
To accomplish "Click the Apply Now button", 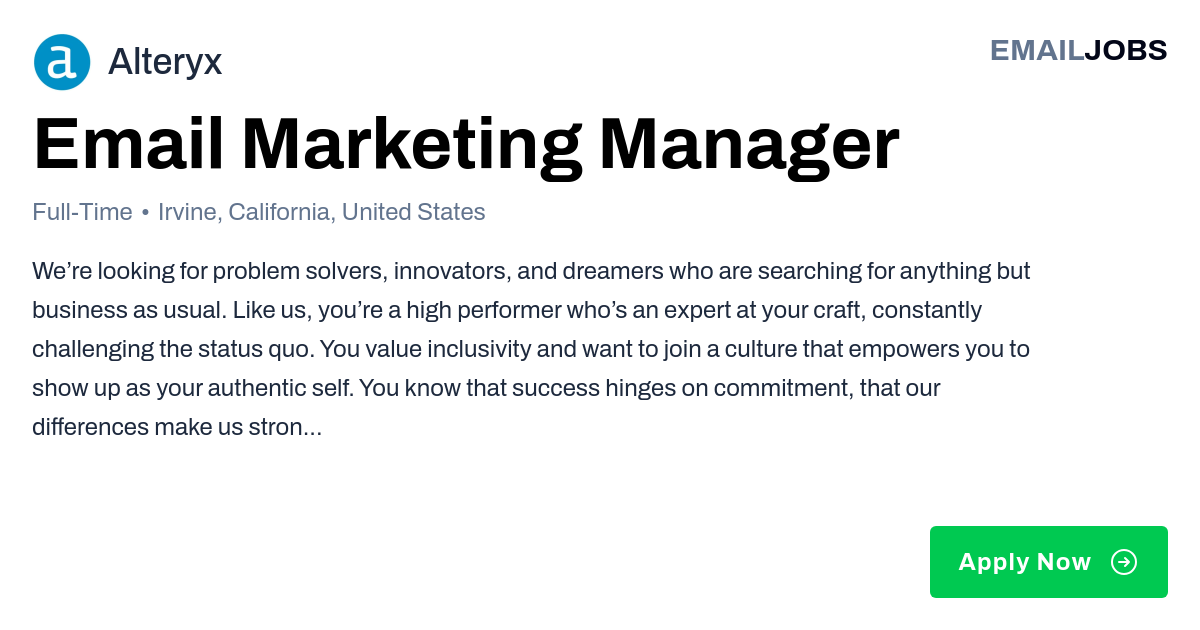I will pos(1049,562).
